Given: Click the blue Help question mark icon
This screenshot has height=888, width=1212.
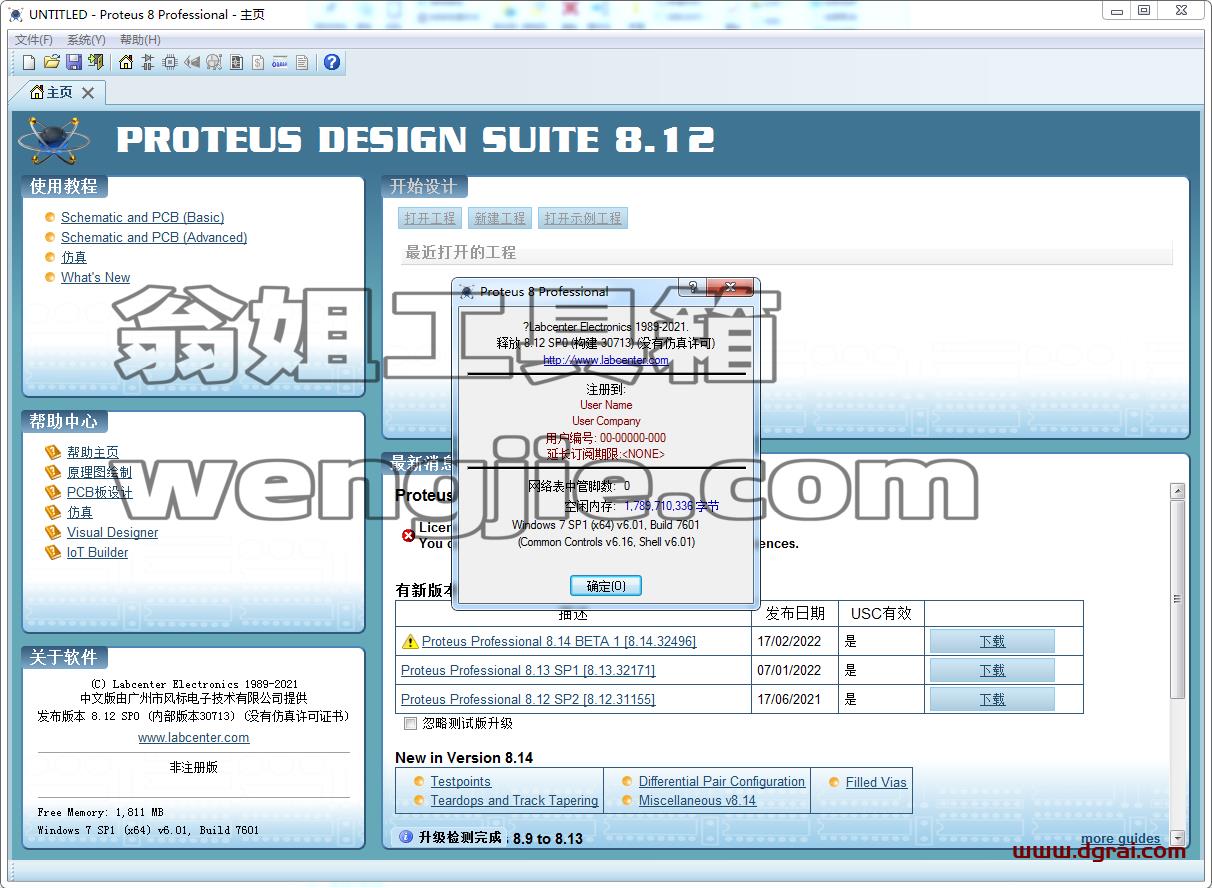Looking at the screenshot, I should pyautogui.click(x=332, y=62).
